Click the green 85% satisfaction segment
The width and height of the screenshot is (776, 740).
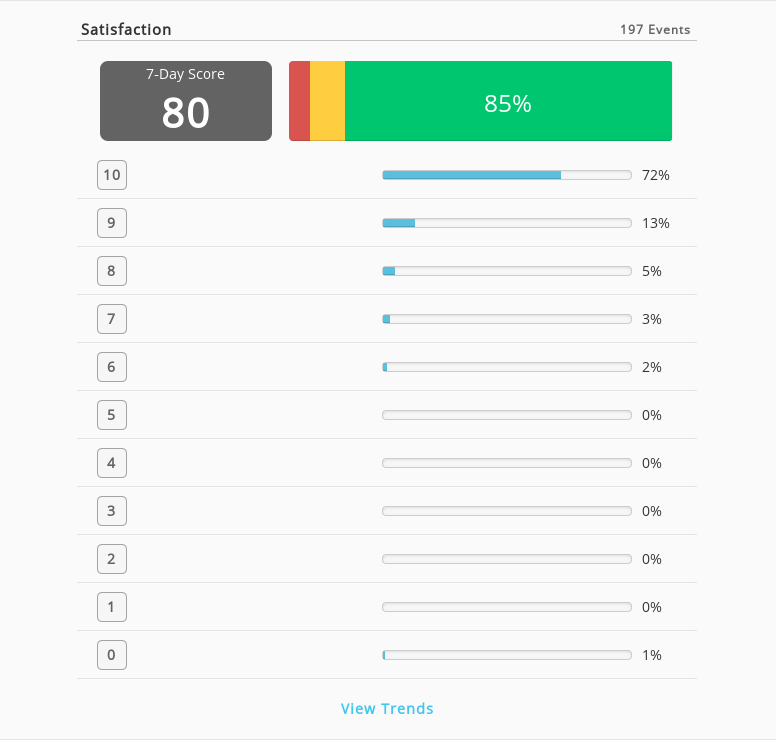(508, 101)
